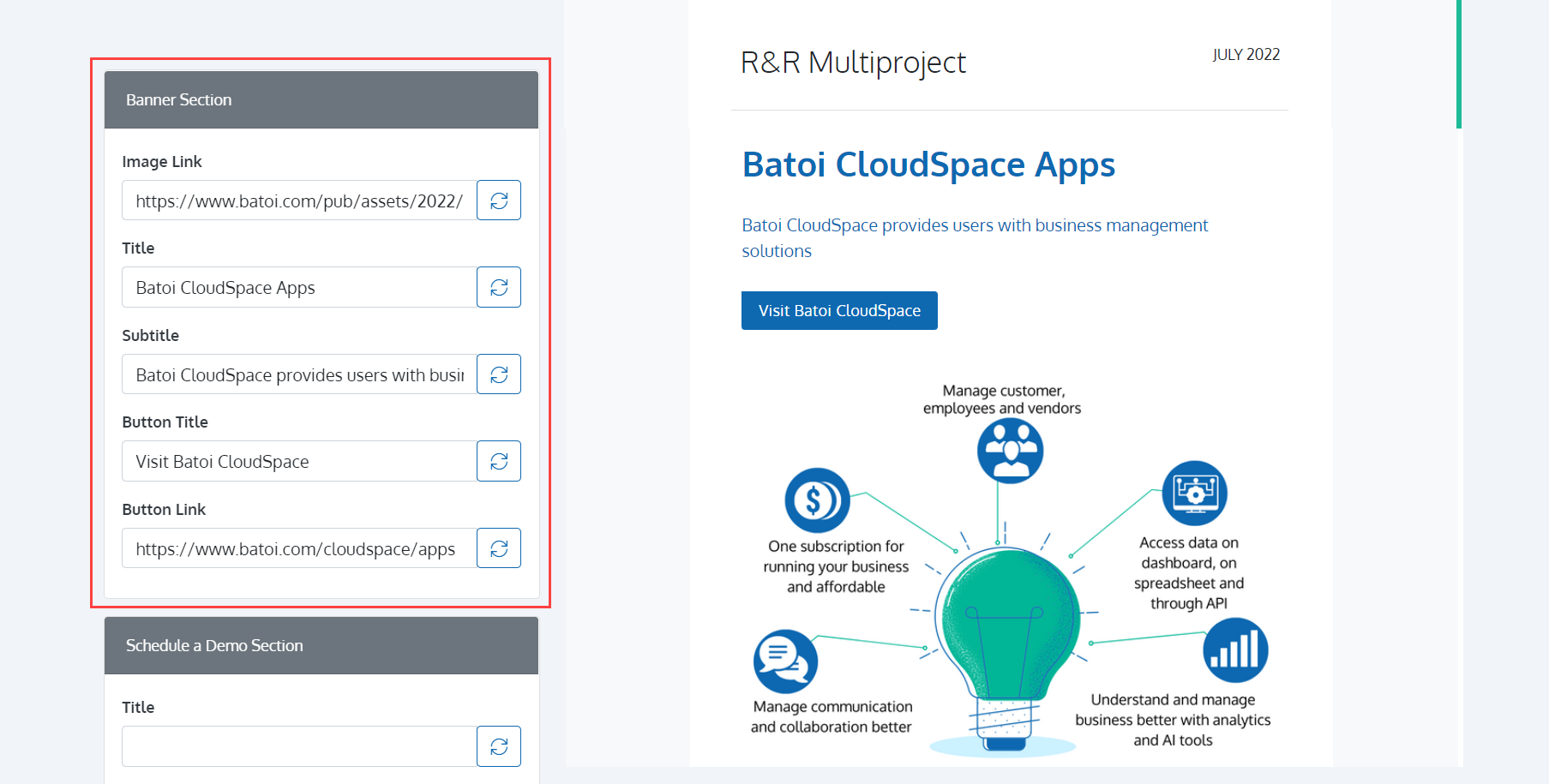Click the R&R Multiproject title
The height and width of the screenshot is (784, 1549).
click(x=853, y=63)
